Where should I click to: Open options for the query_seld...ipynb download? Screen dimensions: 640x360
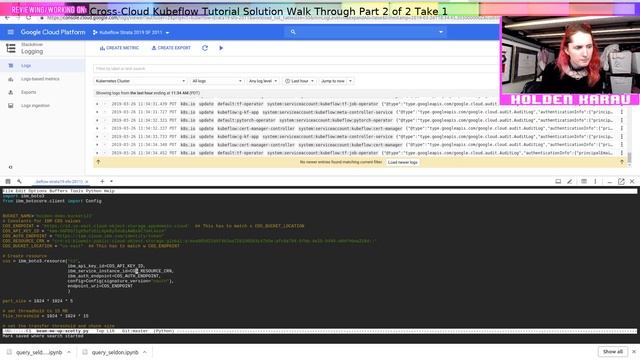coord(69,352)
